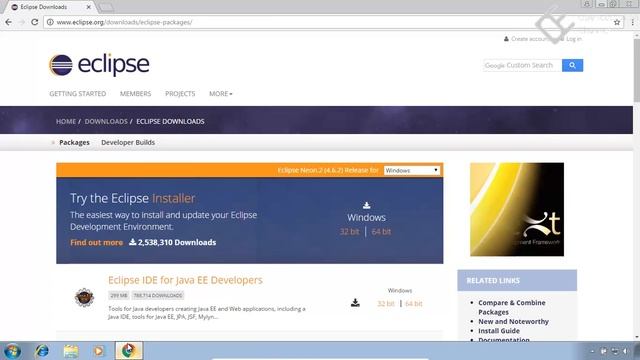Select the Eclipse Downloads browser tab
The image size is (640, 360).
pos(49,7)
